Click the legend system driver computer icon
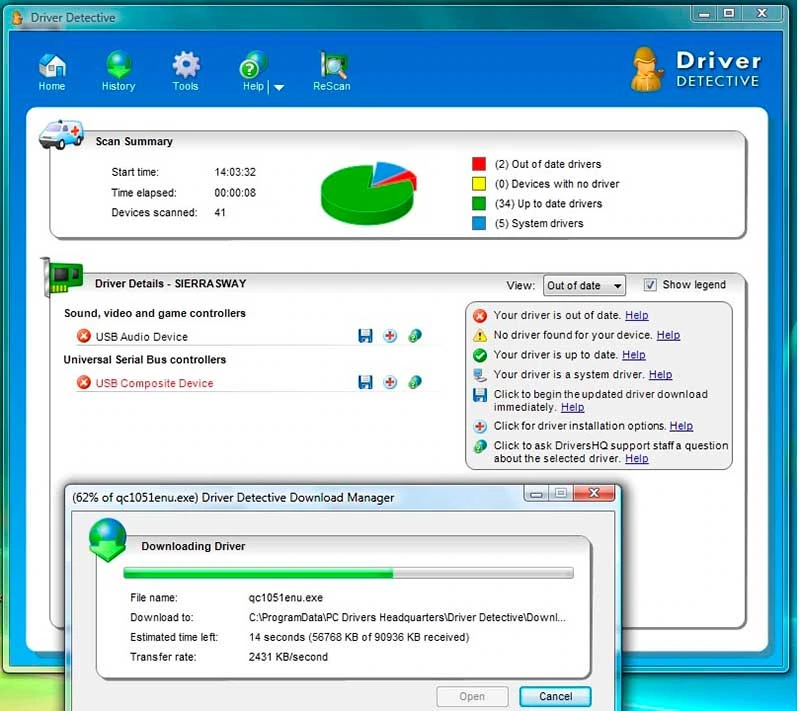 480,375
